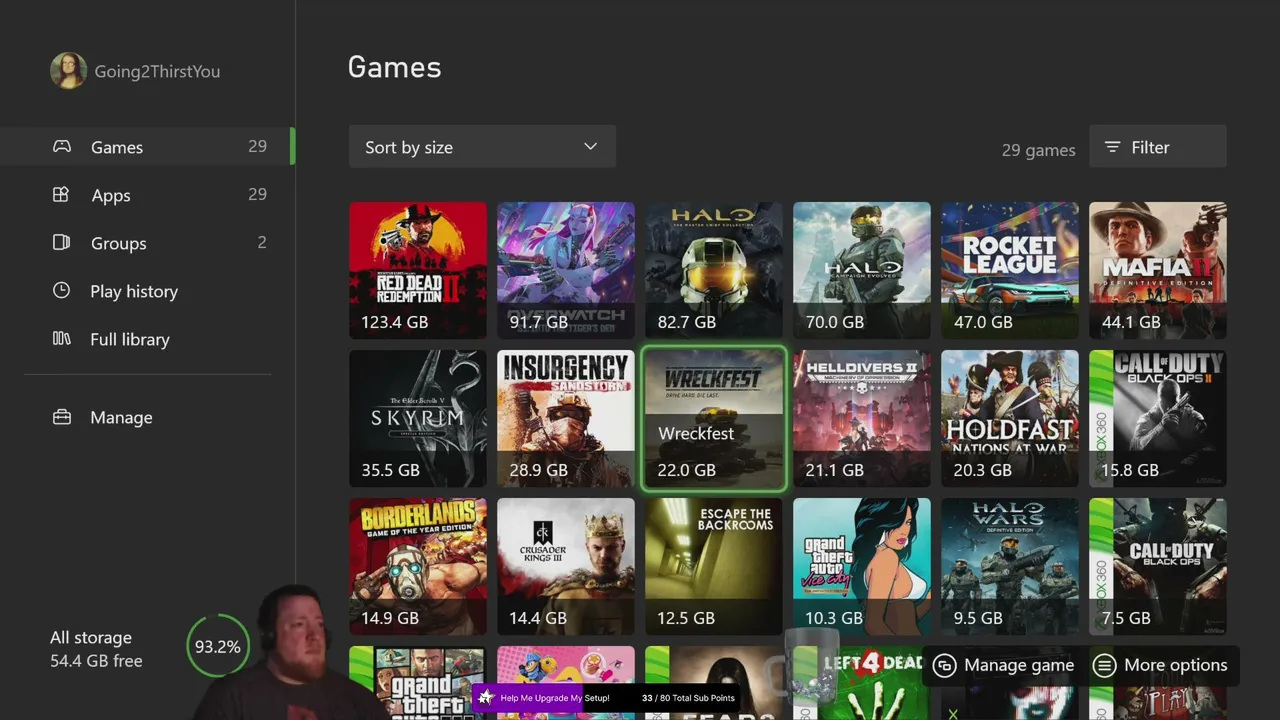Open More options

coord(1161,665)
